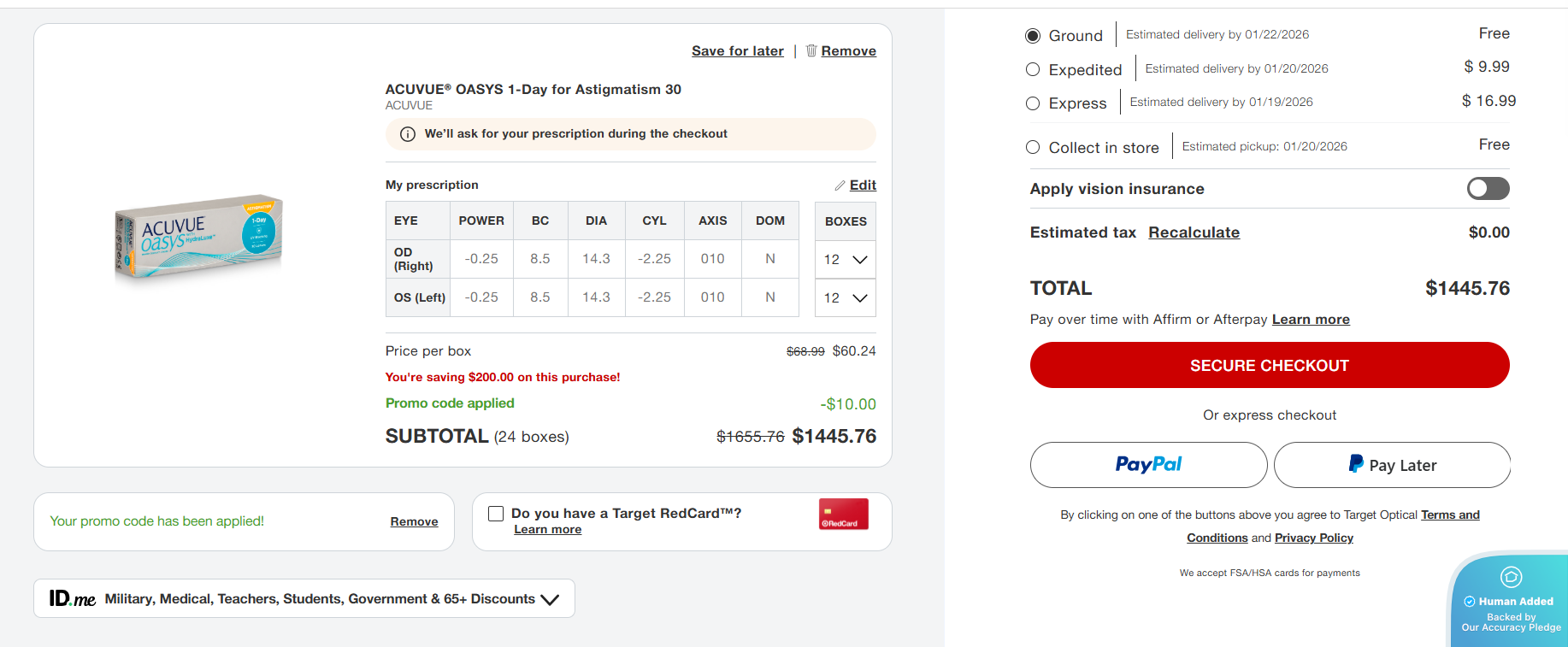Click the trash icon beside Remove
The width and height of the screenshot is (1568, 647).
tap(811, 50)
